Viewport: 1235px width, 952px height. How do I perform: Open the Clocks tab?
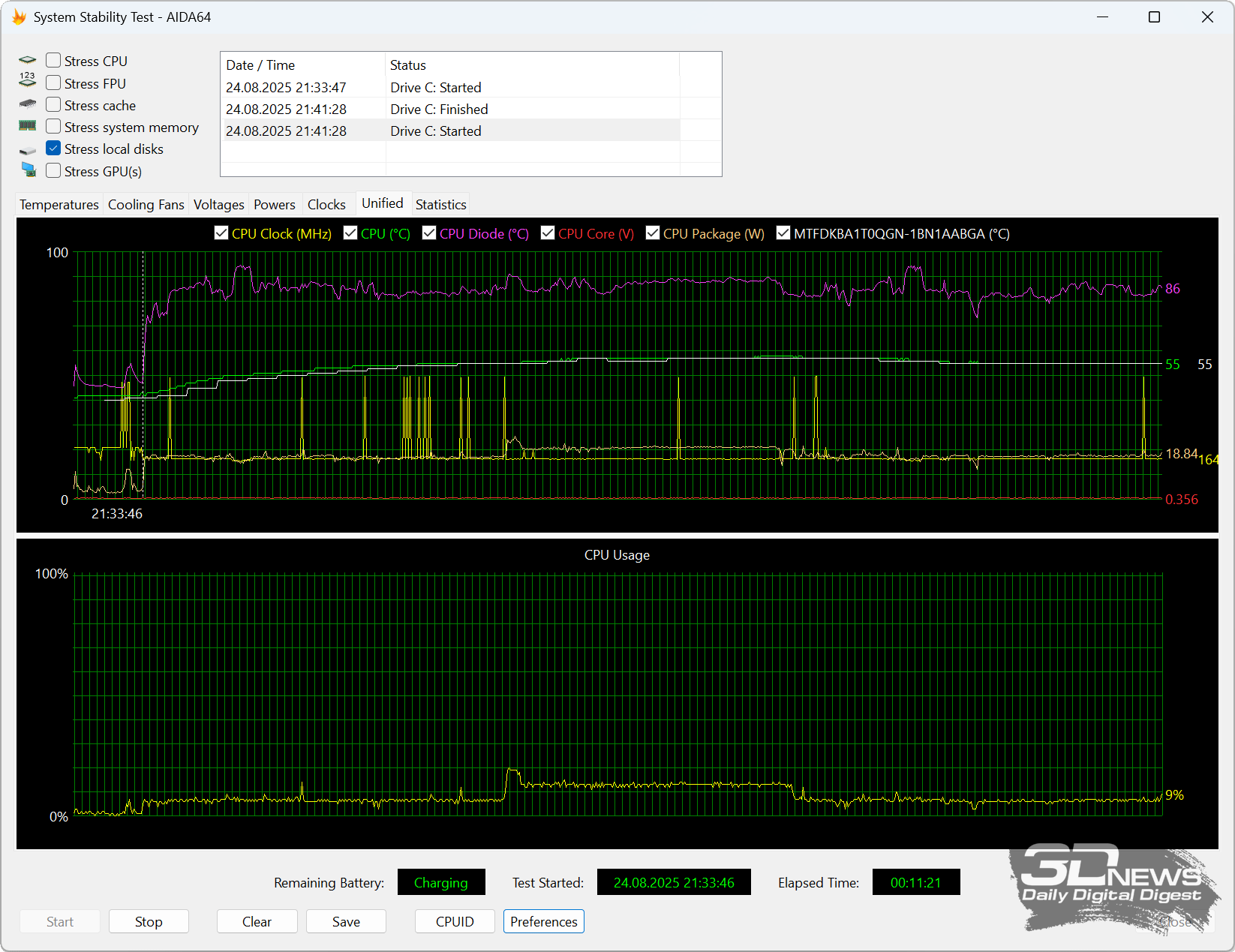point(326,204)
